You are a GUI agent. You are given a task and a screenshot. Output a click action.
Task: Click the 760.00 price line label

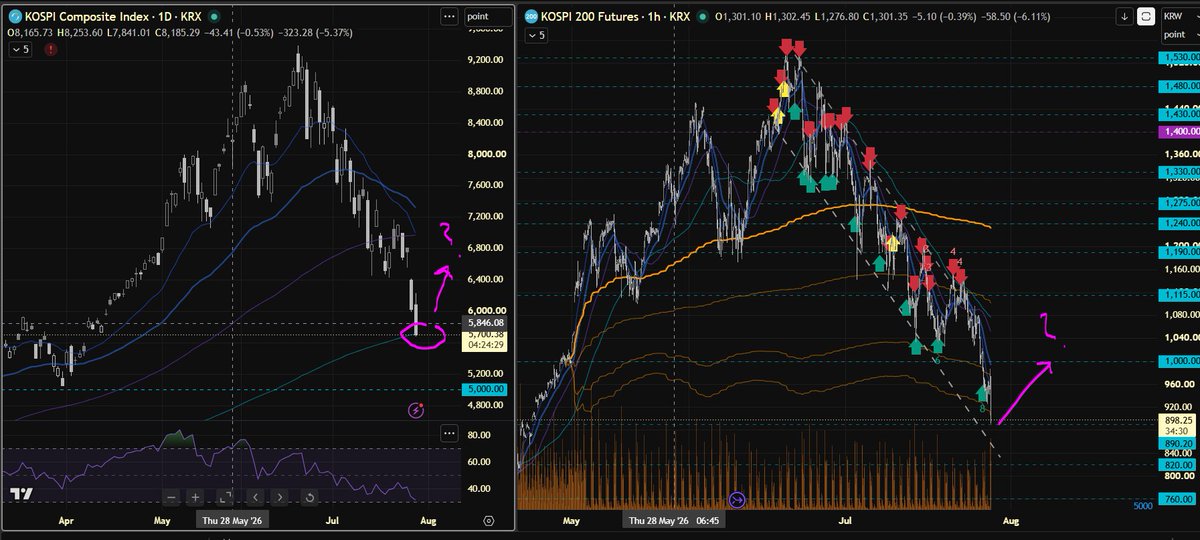[x=1178, y=500]
